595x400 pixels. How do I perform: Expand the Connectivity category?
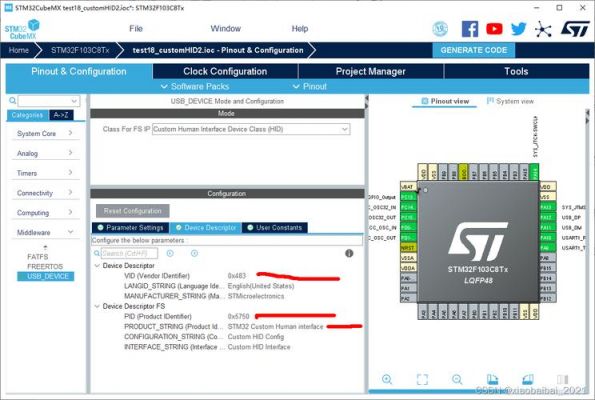coord(45,193)
